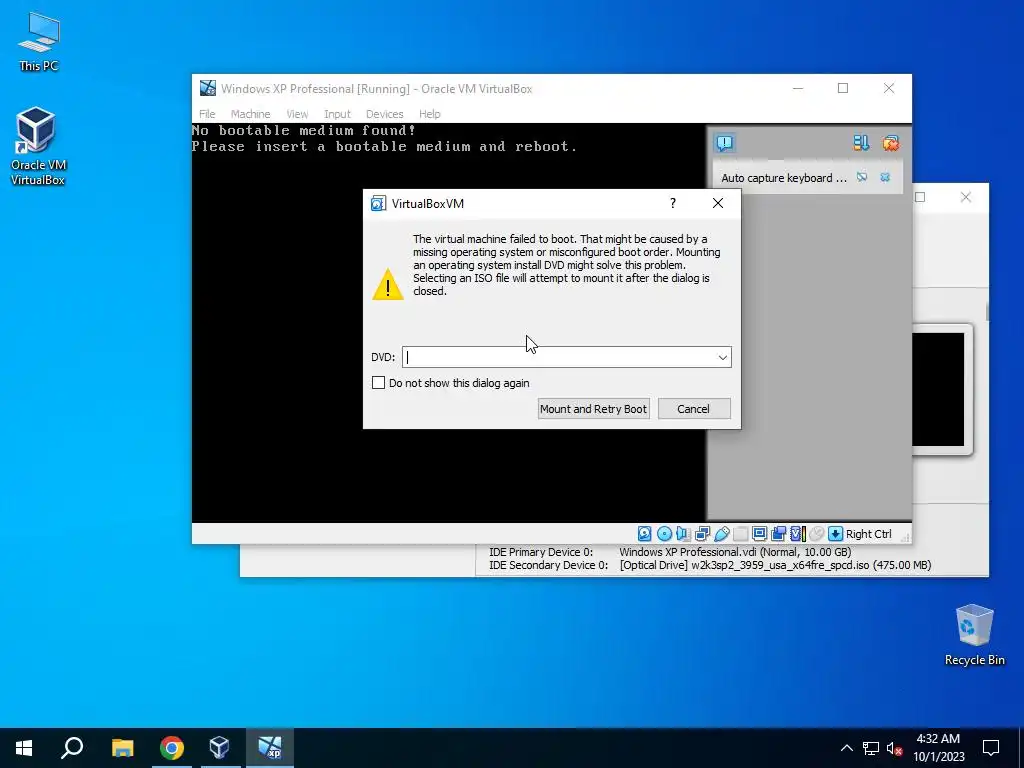Check Do not show this dialog again
This screenshot has width=1024, height=768.
(378, 383)
